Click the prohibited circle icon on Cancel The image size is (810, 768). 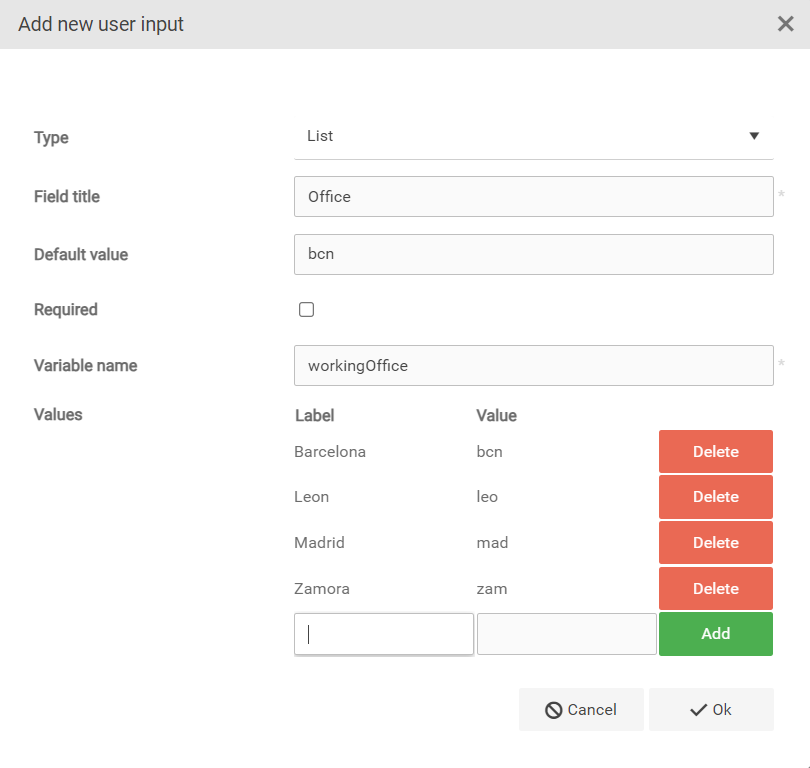click(x=553, y=710)
